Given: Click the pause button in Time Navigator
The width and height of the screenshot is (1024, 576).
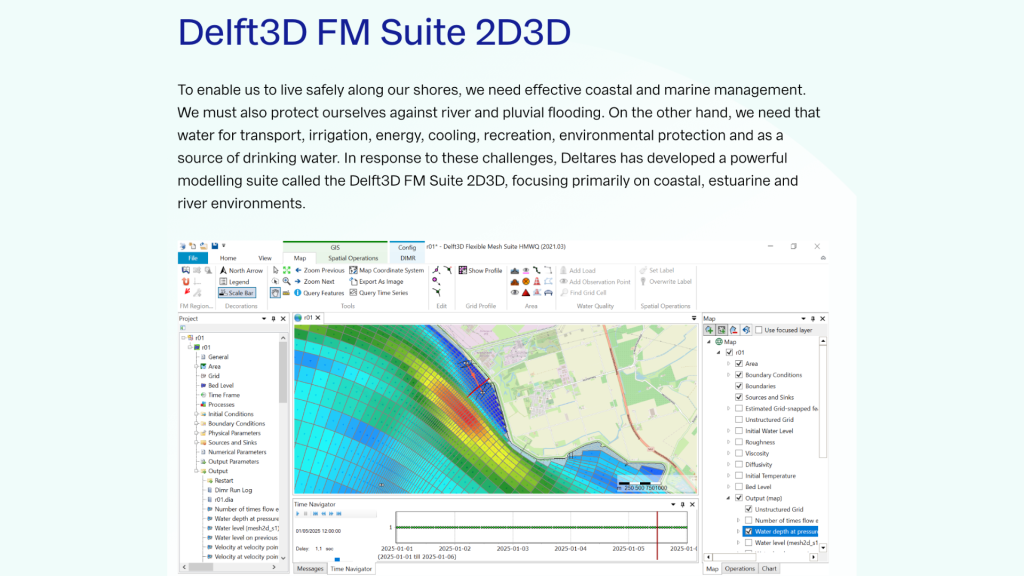Looking at the screenshot, I should (x=306, y=514).
